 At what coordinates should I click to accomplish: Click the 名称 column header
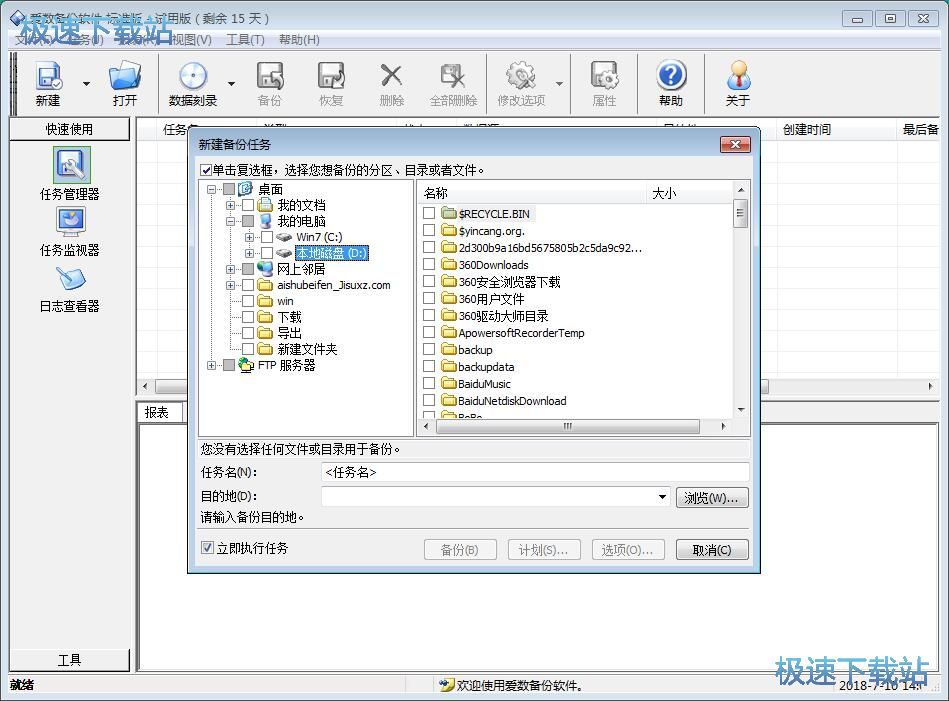pos(531,193)
